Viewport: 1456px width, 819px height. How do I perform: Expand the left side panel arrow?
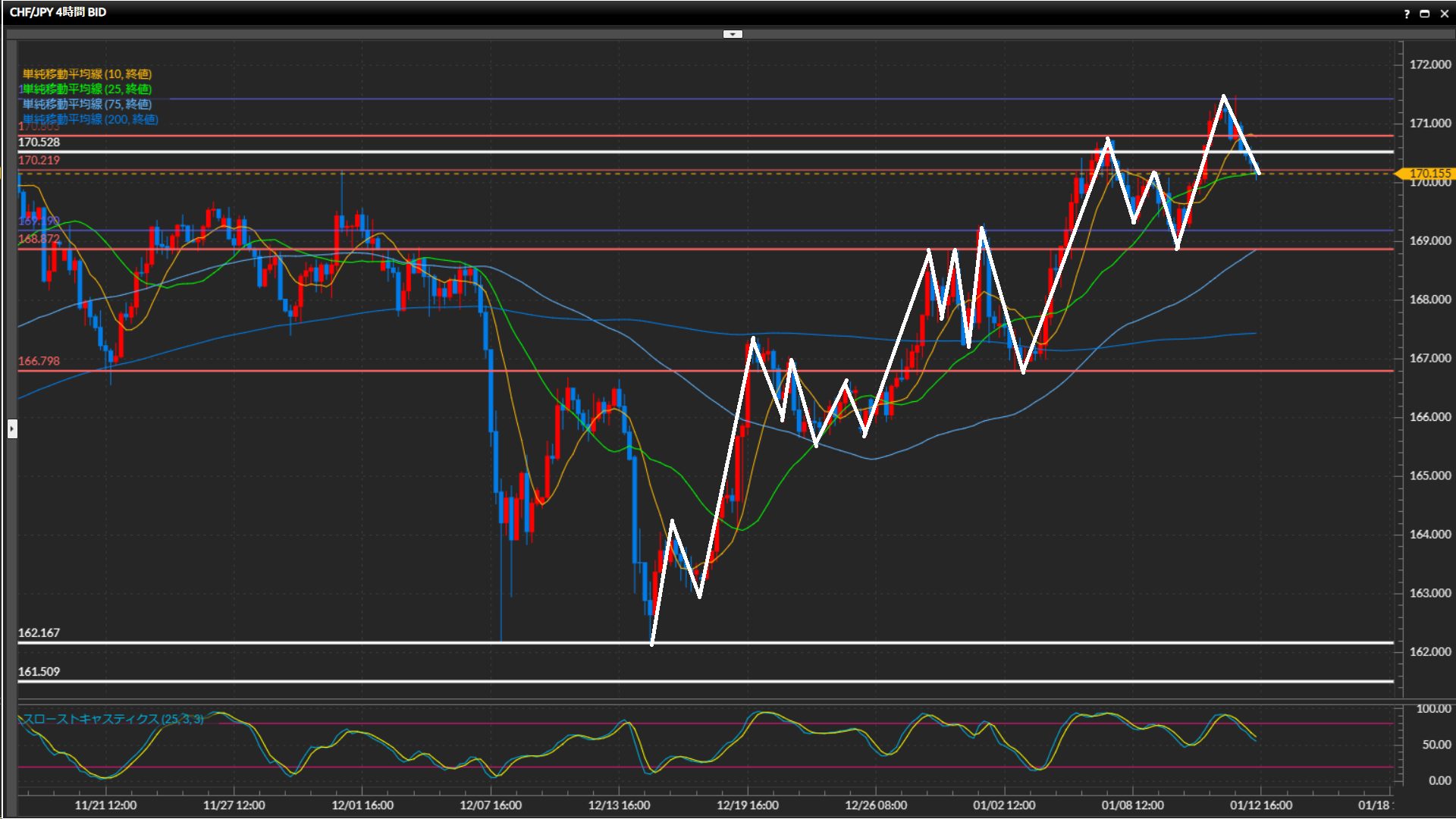pyautogui.click(x=12, y=429)
